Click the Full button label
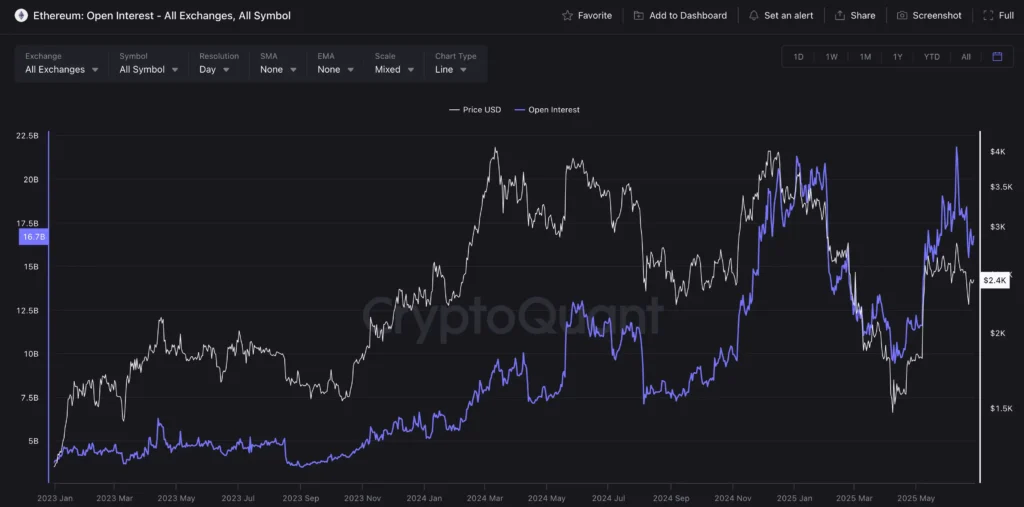Image resolution: width=1024 pixels, height=507 pixels. 1006,15
